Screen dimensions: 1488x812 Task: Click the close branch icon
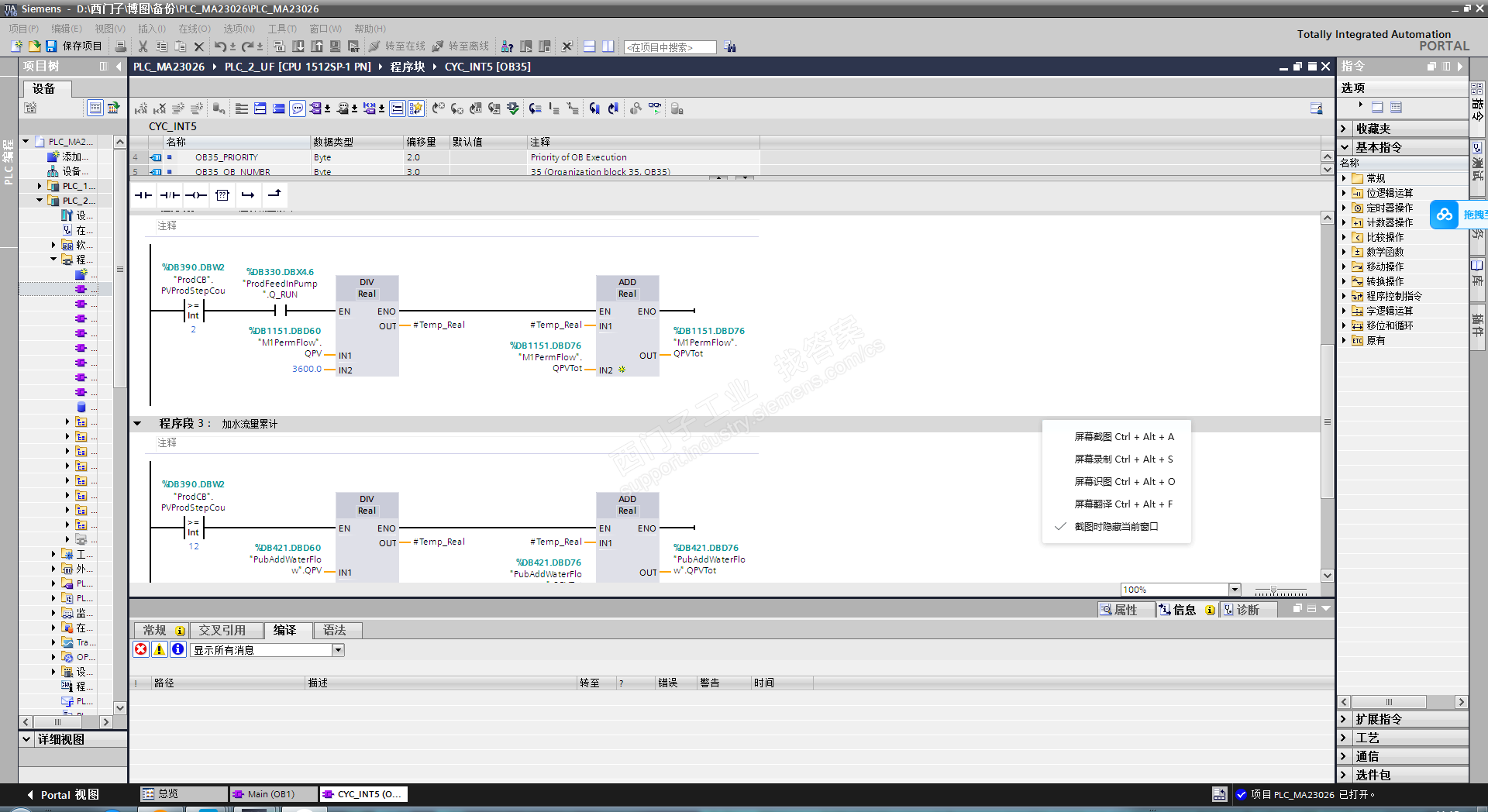click(274, 195)
